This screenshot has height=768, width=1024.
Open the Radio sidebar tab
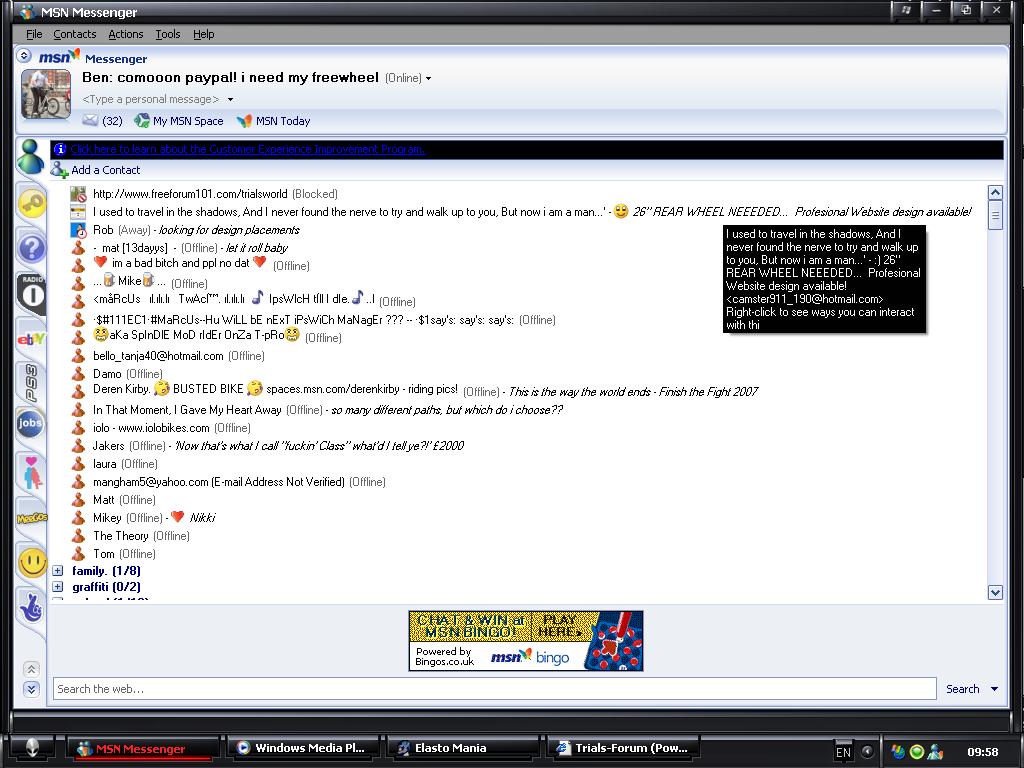coord(31,293)
